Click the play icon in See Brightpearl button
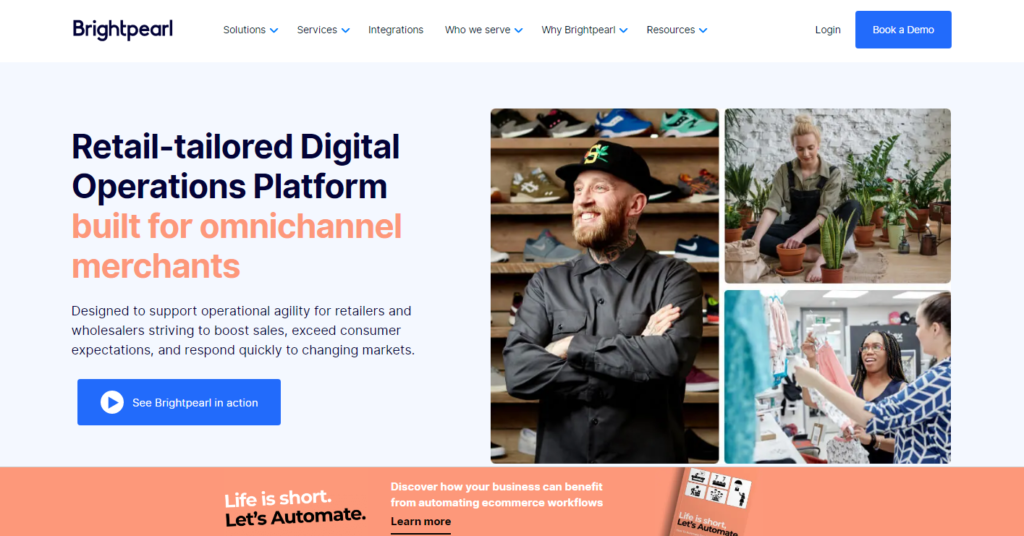This screenshot has height=536, width=1024. [112, 402]
